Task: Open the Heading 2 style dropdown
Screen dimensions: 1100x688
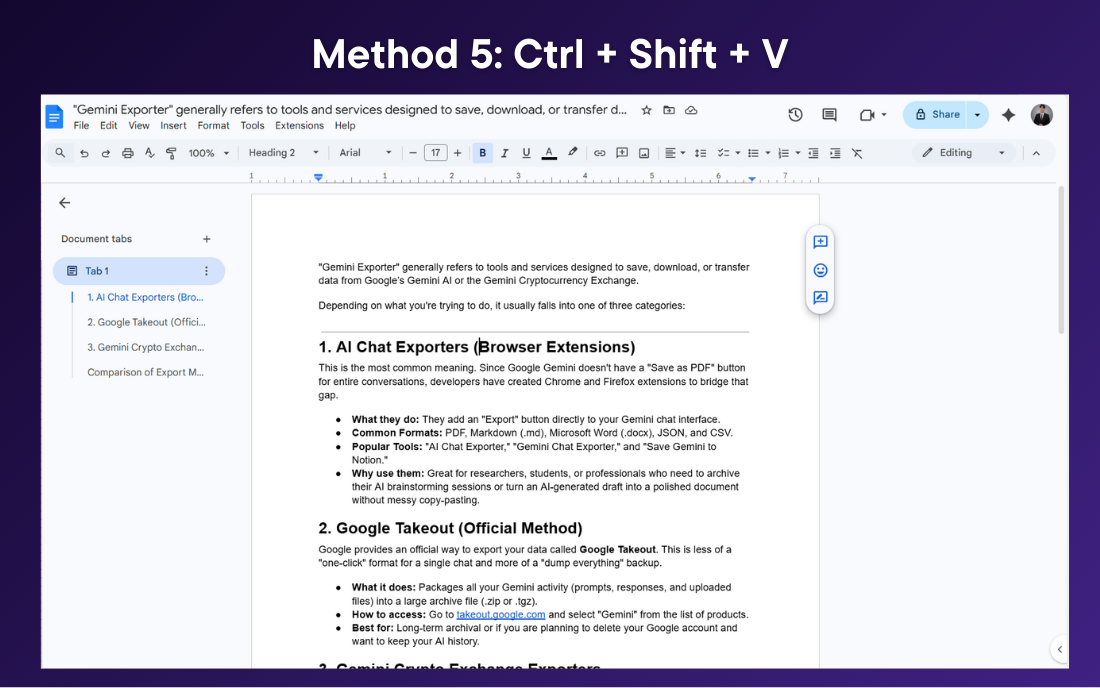Action: click(x=283, y=153)
